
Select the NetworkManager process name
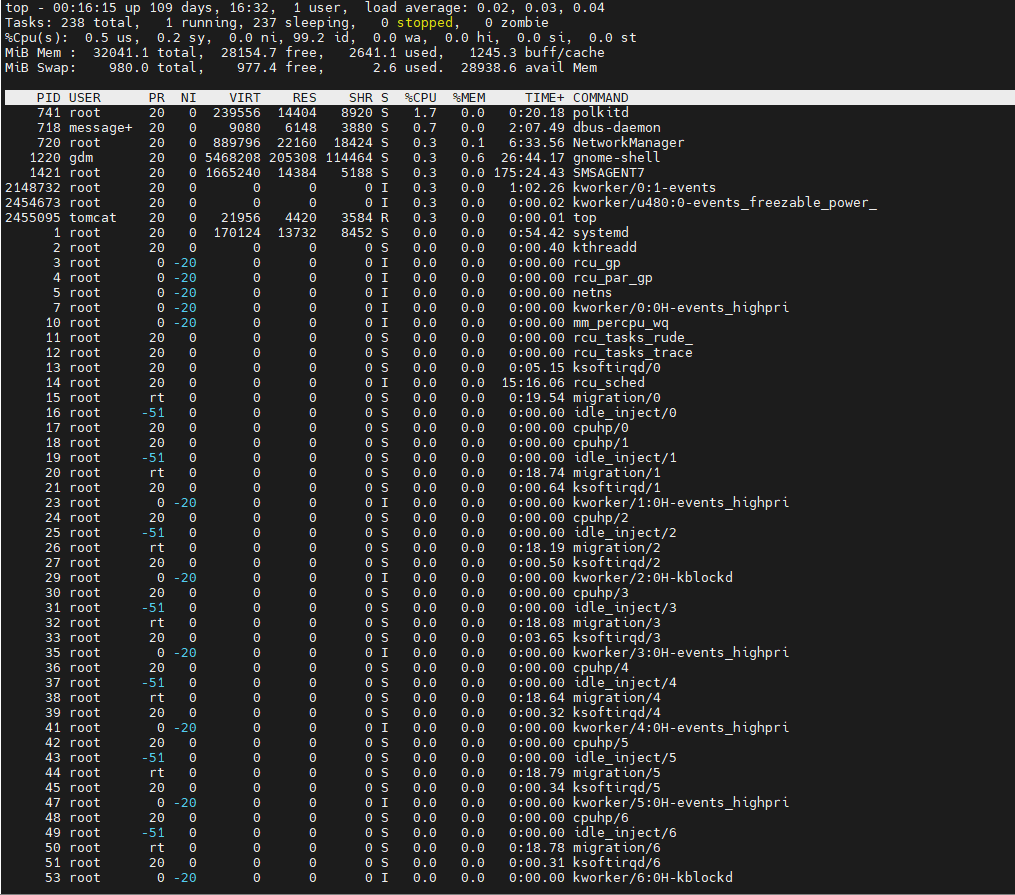click(x=629, y=142)
